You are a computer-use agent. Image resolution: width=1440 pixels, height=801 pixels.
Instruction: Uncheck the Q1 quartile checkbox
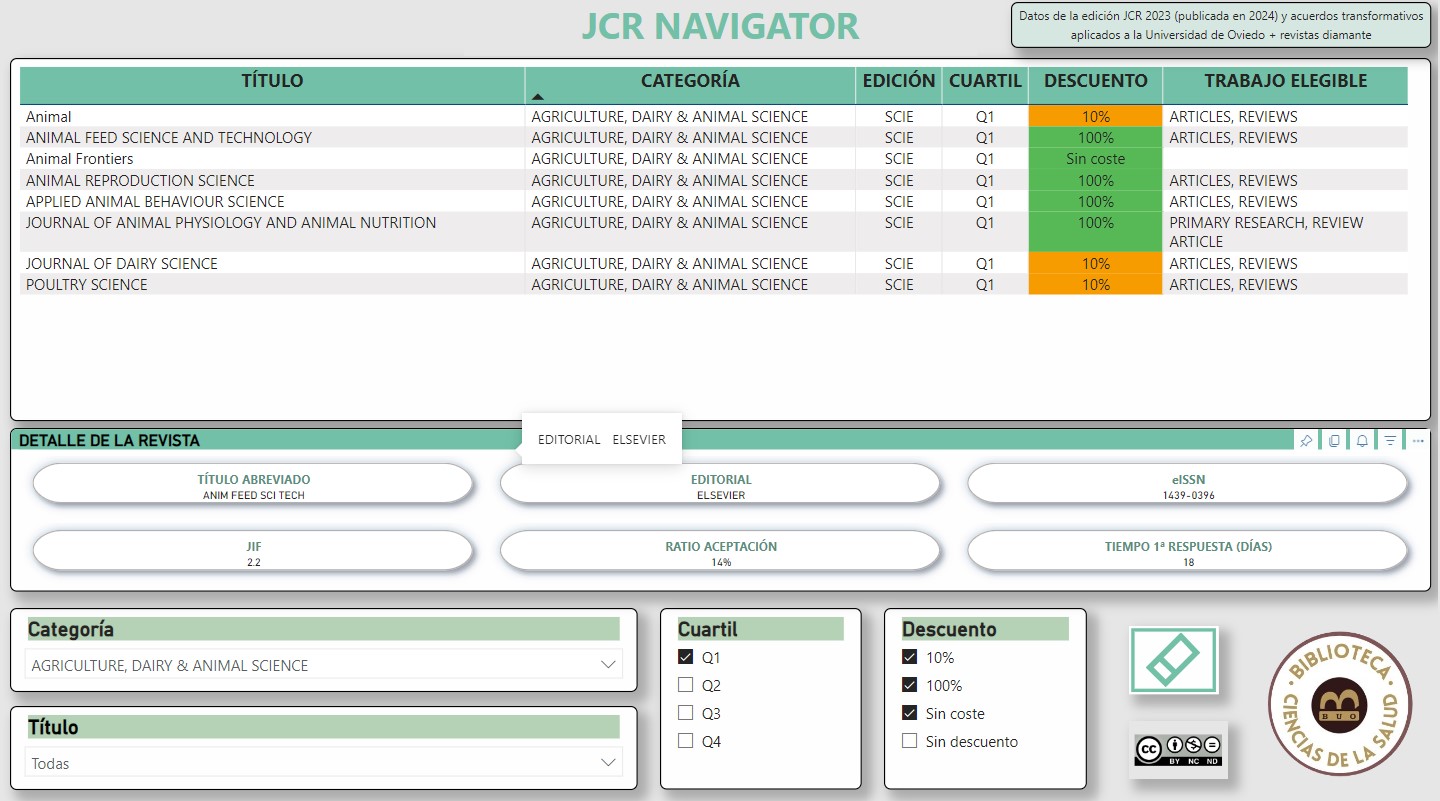[x=685, y=658]
